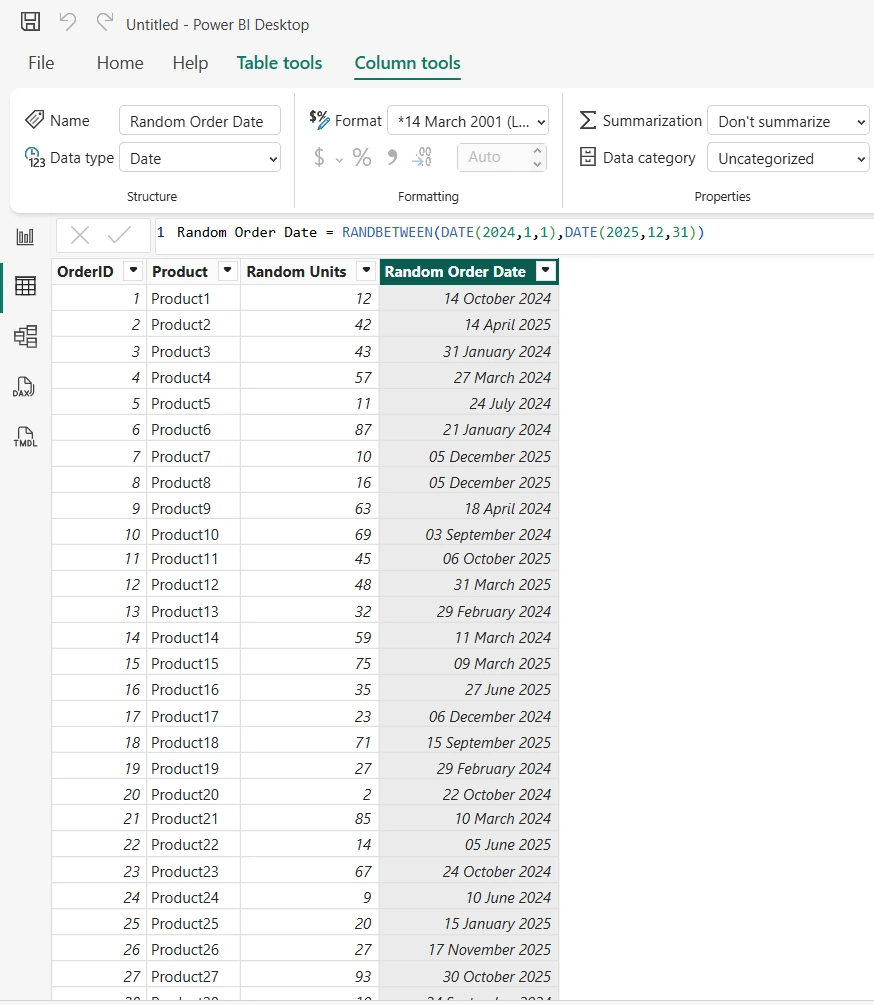Click the 17 November 2025 date cell
Viewport: 874px width, 1005px height.
pyautogui.click(x=468, y=949)
